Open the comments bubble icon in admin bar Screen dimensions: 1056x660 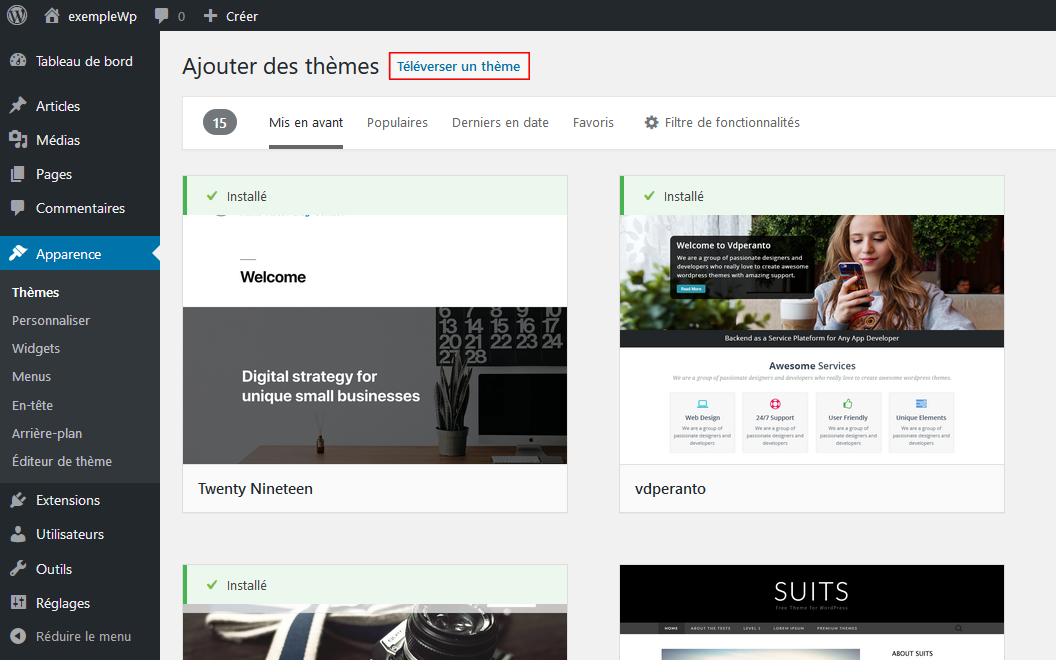[162, 15]
